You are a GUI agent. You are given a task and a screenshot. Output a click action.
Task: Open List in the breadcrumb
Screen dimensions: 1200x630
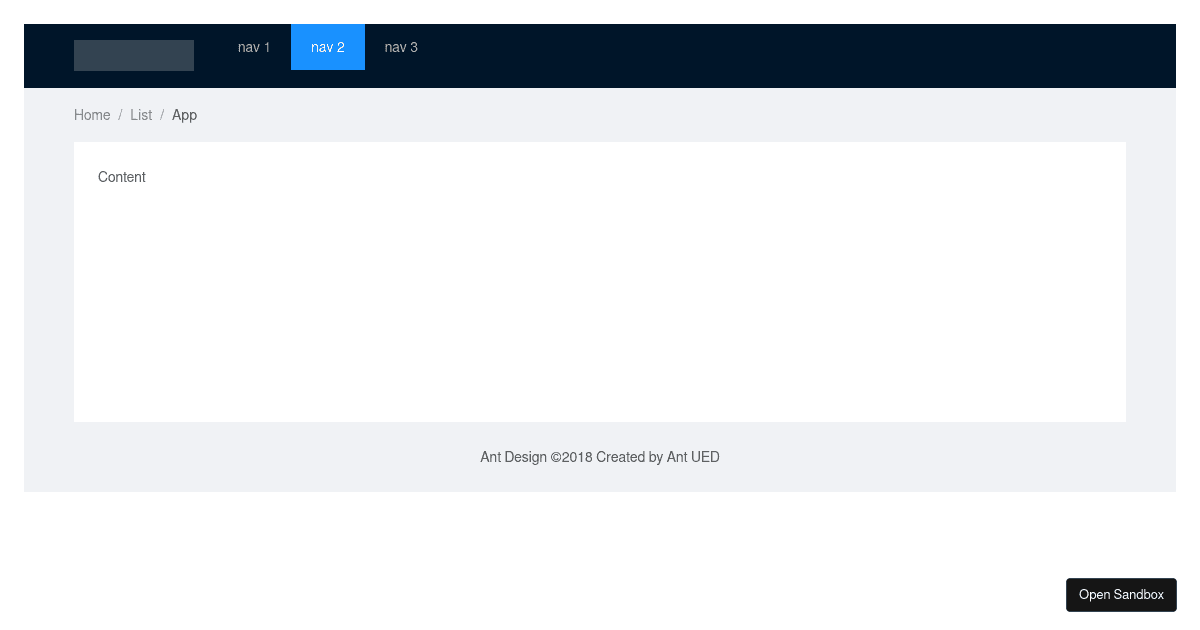141,115
